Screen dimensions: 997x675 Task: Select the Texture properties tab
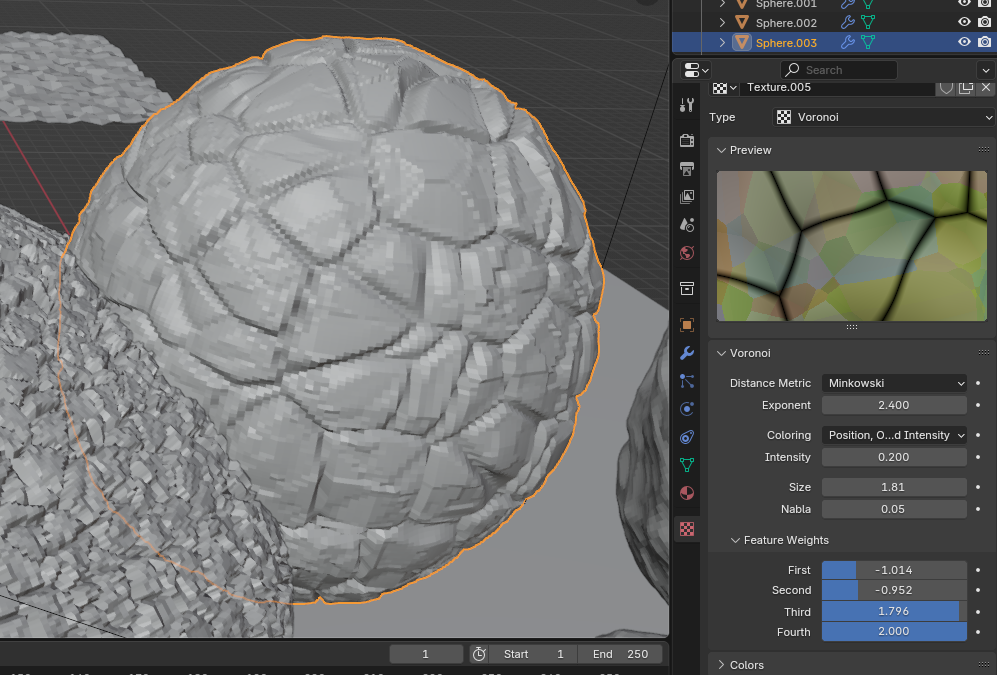tap(686, 529)
